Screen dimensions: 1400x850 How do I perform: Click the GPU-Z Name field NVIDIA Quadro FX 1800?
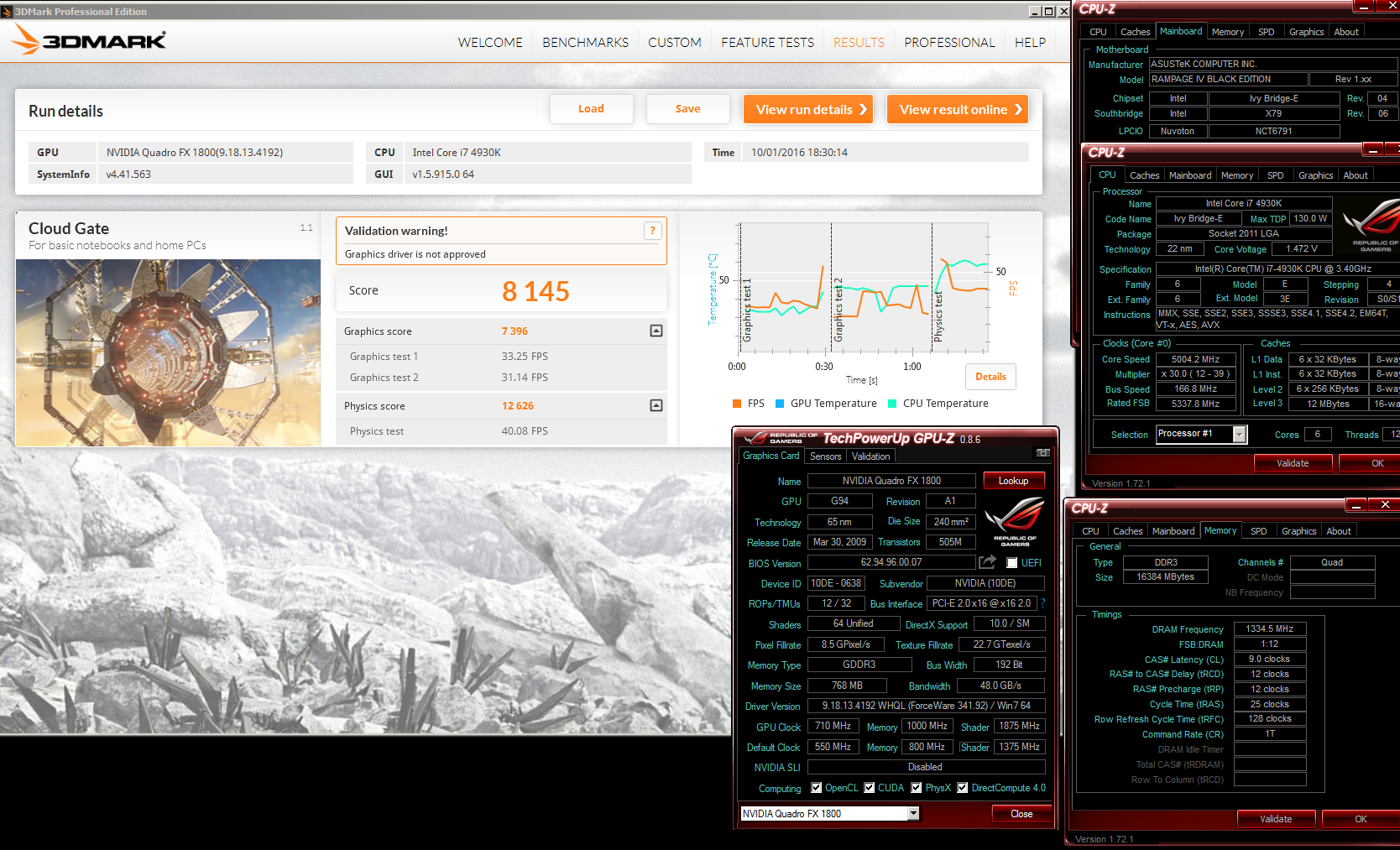click(891, 481)
